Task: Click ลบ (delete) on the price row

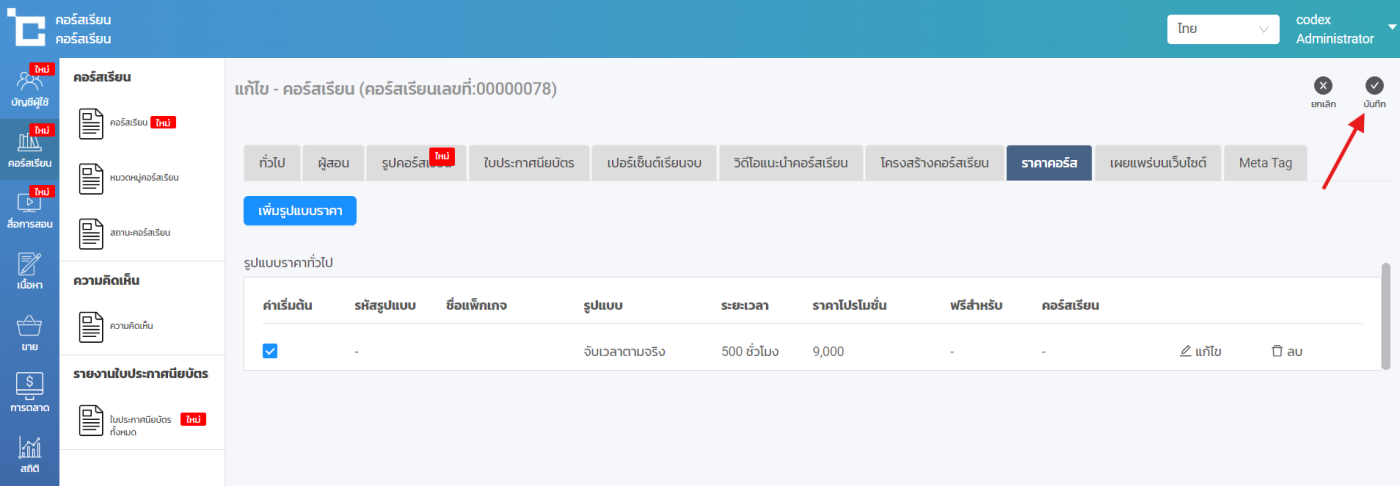Action: click(1286, 351)
